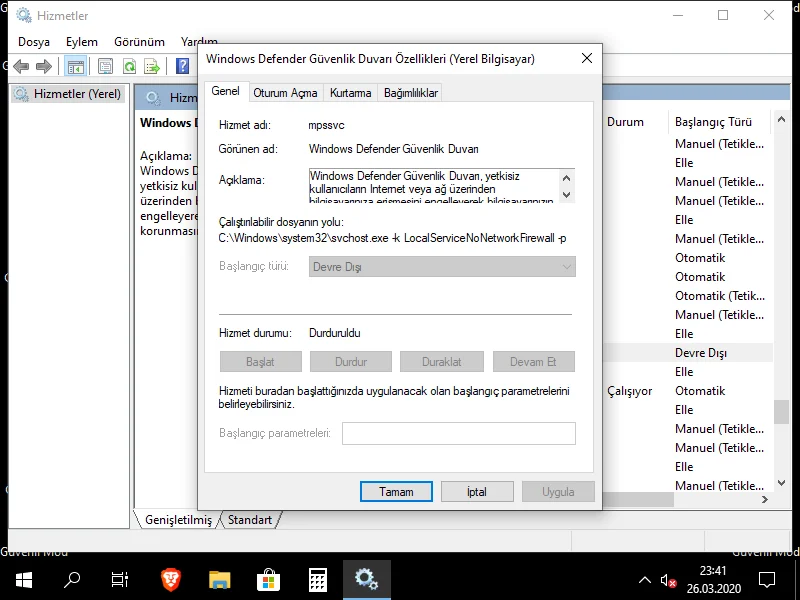This screenshot has height=600, width=800.
Task: Show hidden system tray icons chevron
Action: pyautogui.click(x=644, y=580)
